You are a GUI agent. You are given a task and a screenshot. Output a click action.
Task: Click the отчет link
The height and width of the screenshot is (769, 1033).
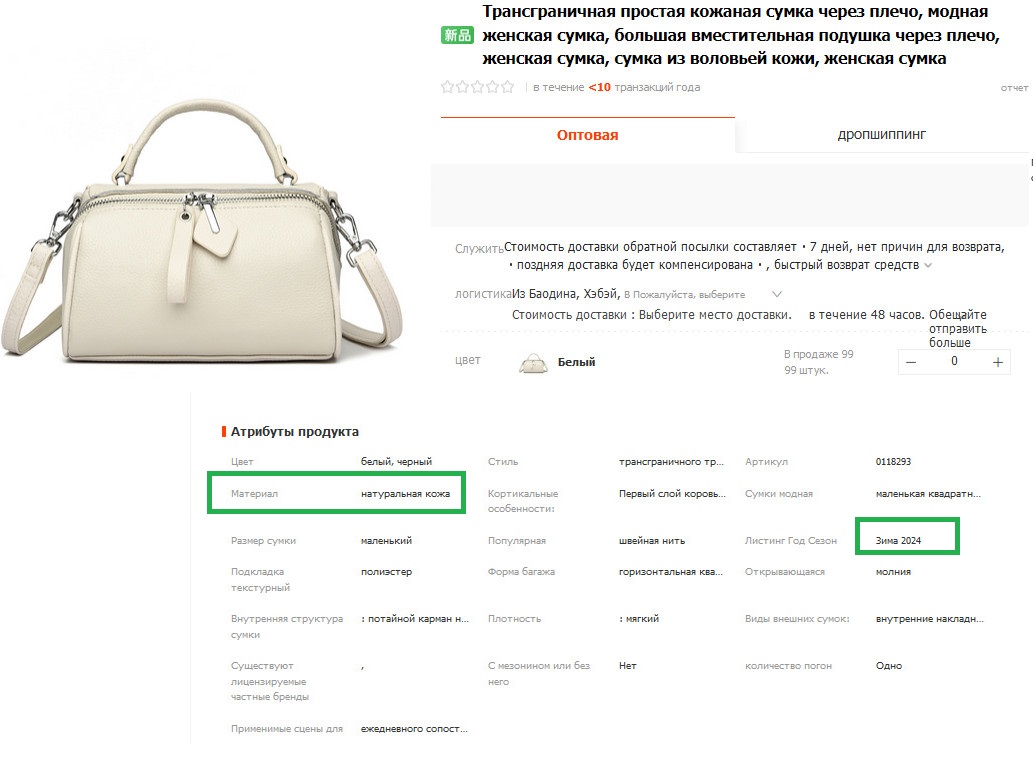point(1014,88)
